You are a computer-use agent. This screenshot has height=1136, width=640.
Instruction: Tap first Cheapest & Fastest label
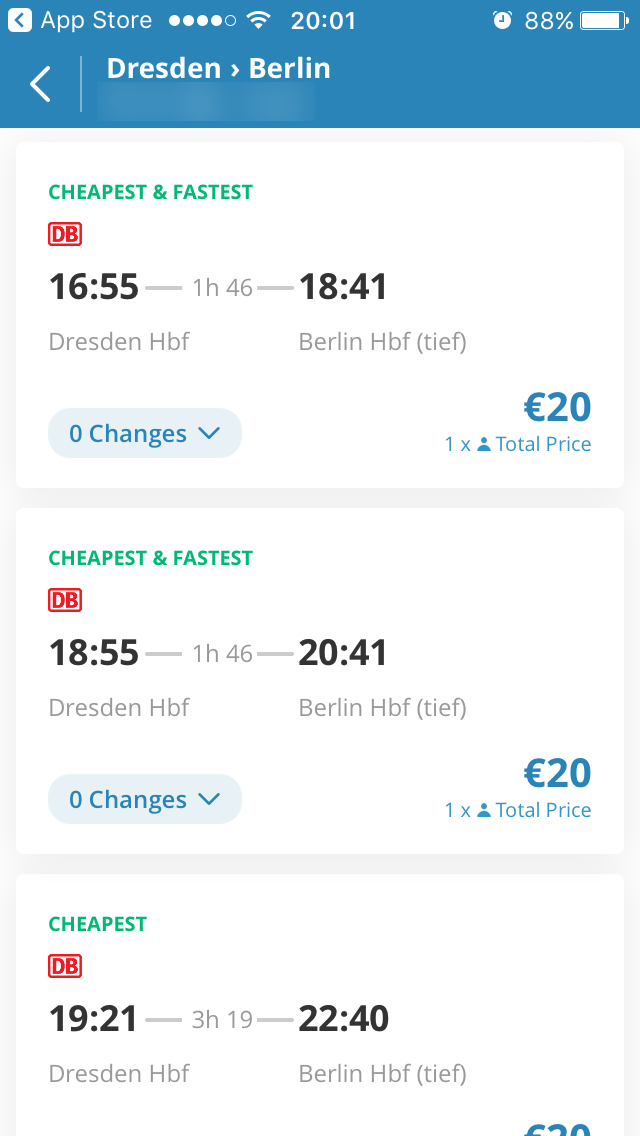coord(150,192)
